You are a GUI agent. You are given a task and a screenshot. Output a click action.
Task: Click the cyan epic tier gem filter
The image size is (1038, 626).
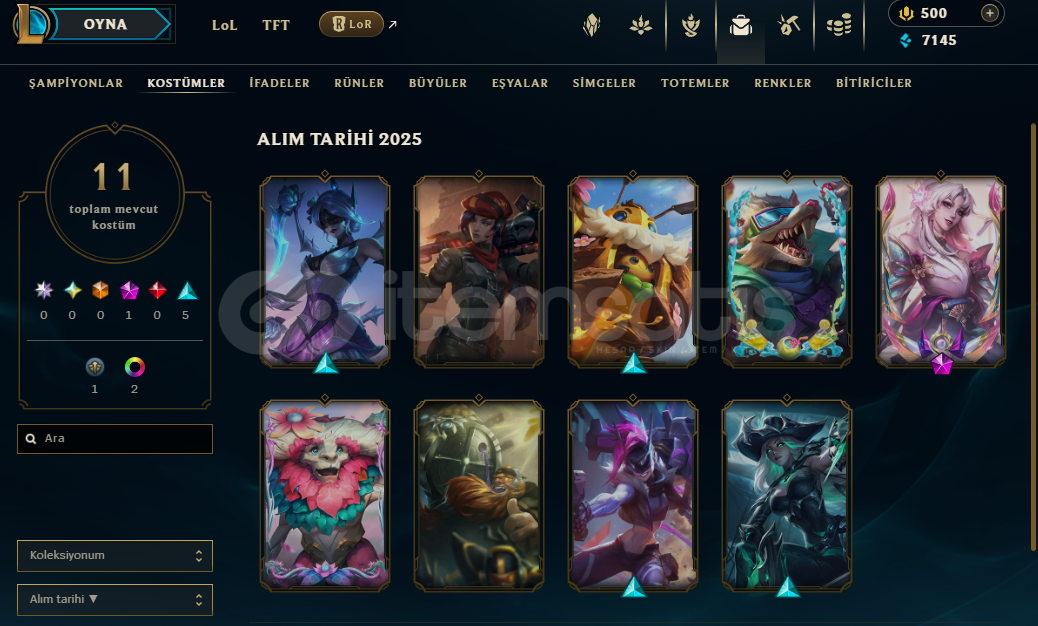tap(187, 291)
